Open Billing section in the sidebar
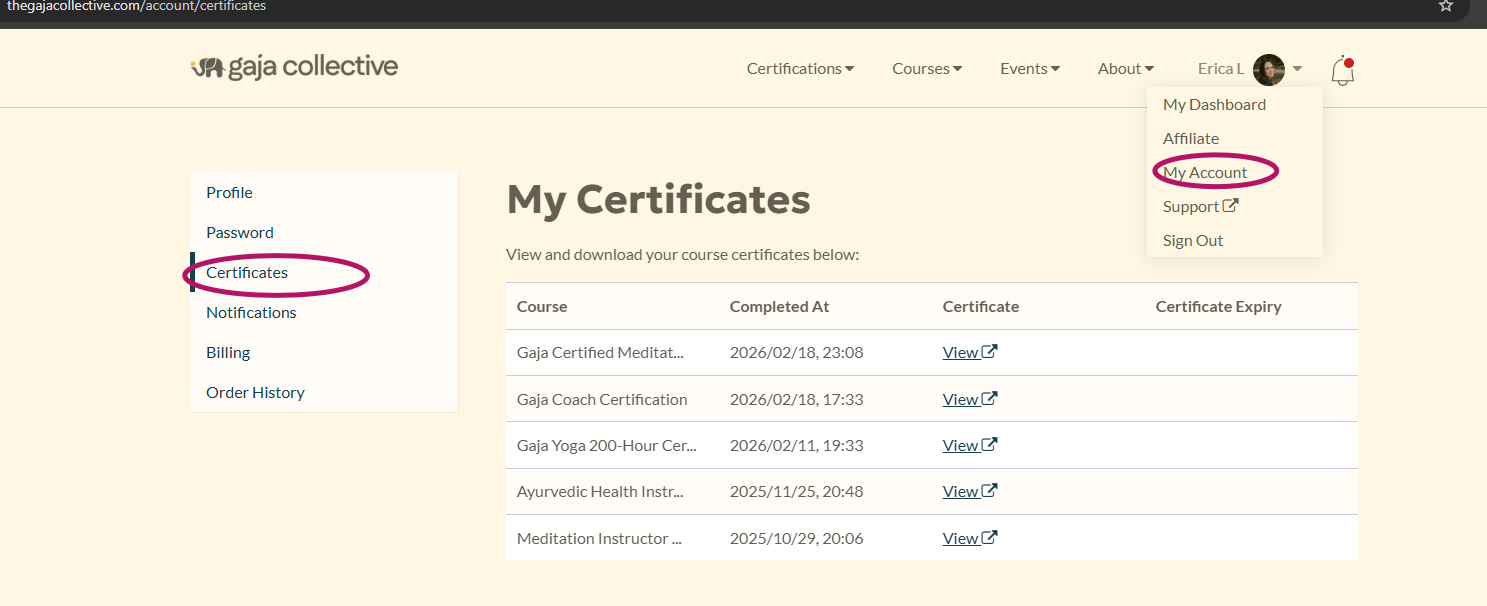1487x606 pixels. tap(228, 352)
